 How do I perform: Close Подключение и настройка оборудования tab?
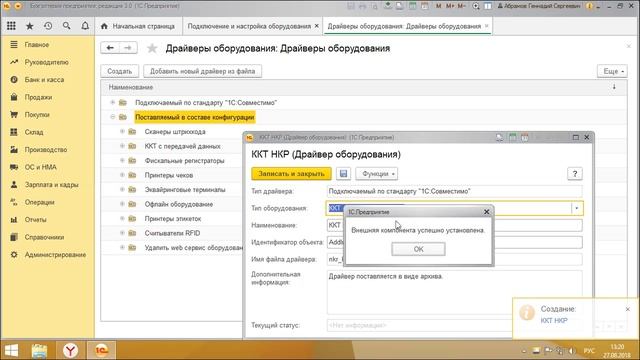tap(317, 26)
